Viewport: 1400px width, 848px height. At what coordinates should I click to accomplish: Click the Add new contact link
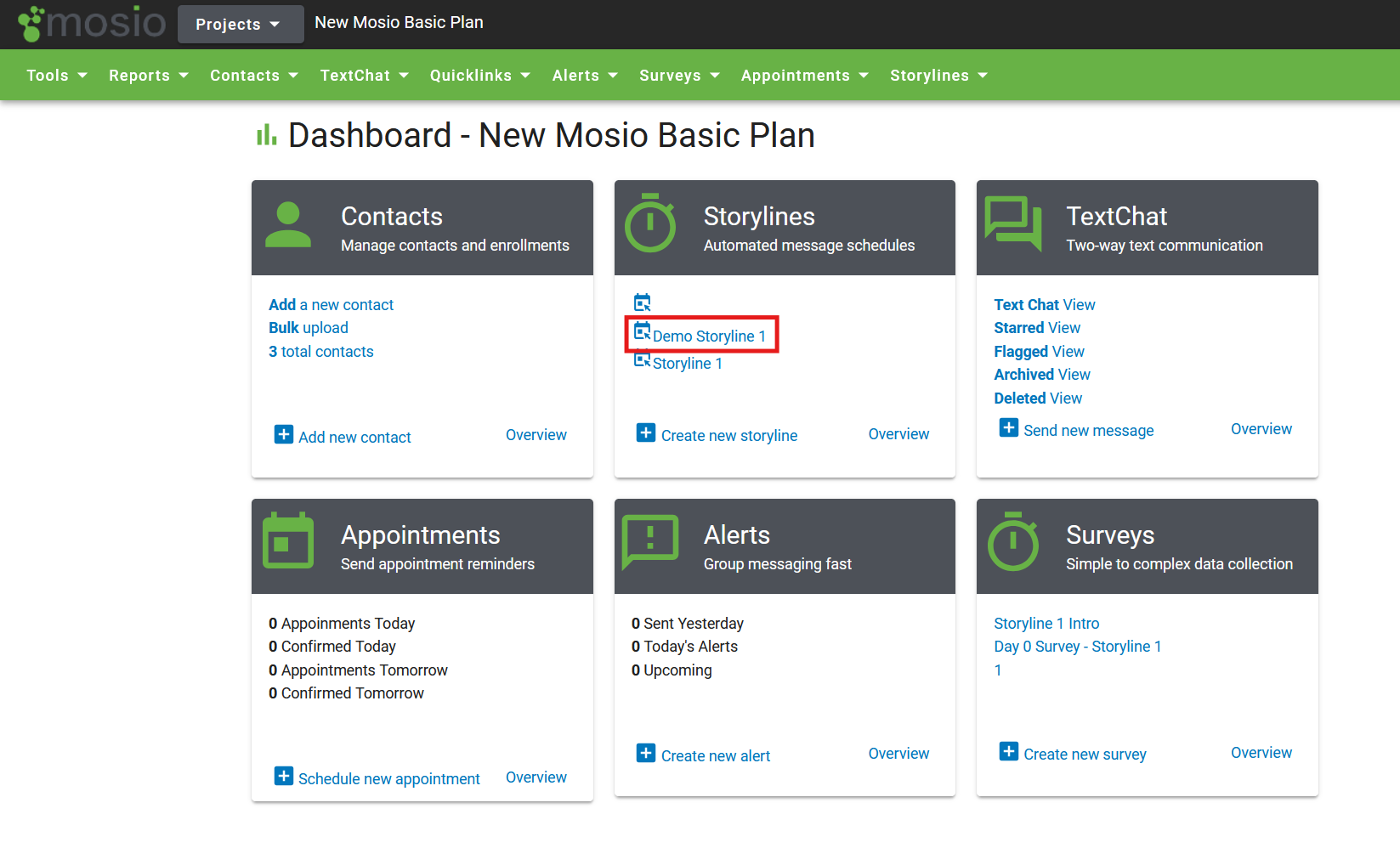(x=354, y=438)
